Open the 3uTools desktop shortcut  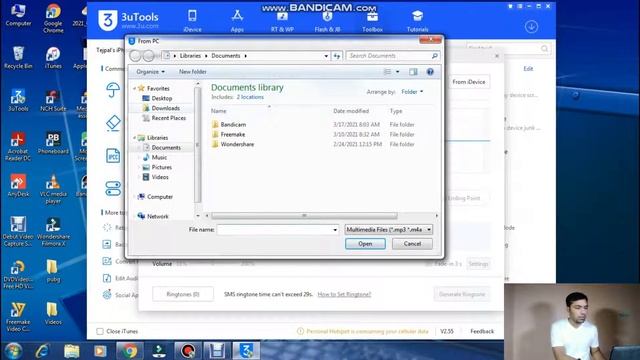(18, 100)
